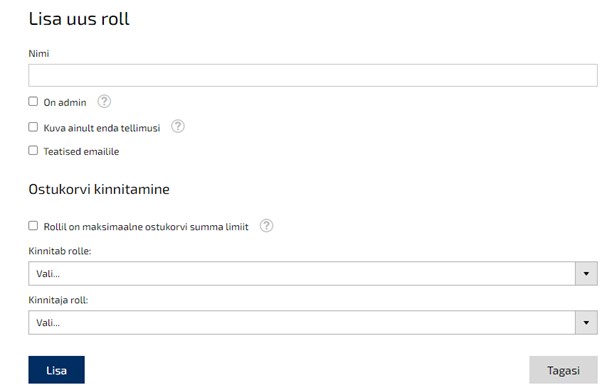This screenshot has height=390, width=602.
Task: Expand the Kinnitab rolle dropdown arrow
Action: [586, 274]
